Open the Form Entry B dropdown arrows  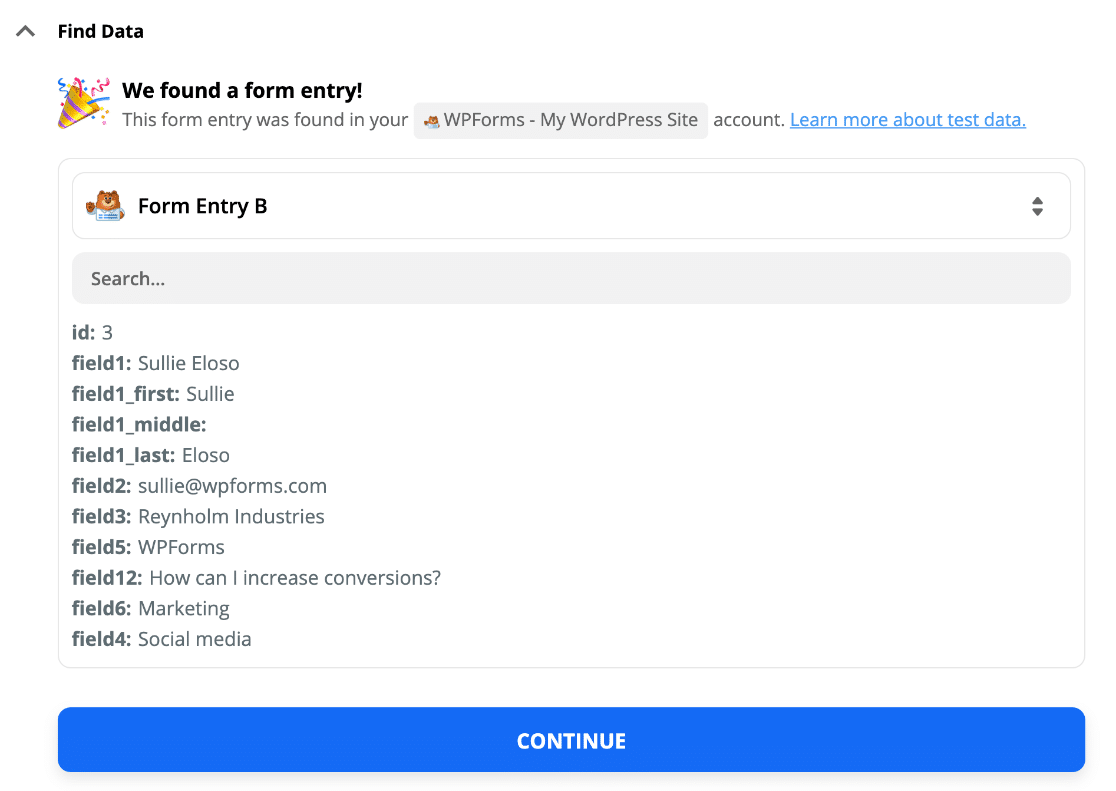point(1037,206)
